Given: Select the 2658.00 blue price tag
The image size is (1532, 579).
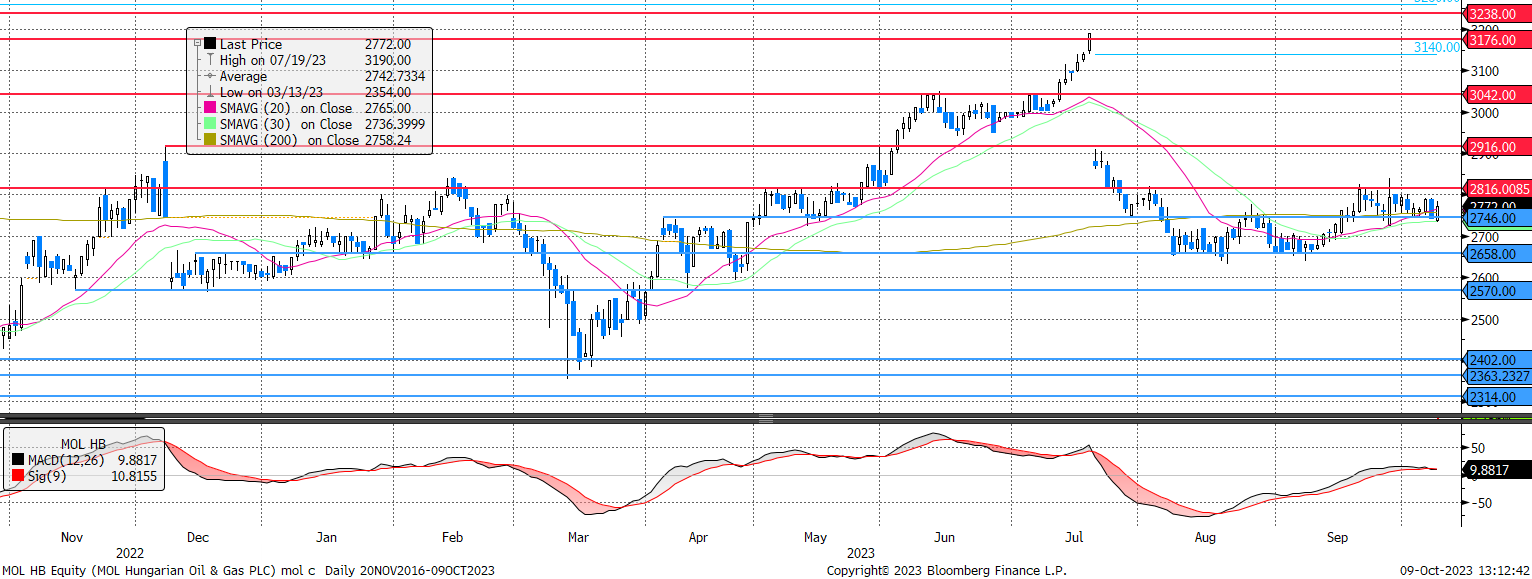Looking at the screenshot, I should [1496, 254].
